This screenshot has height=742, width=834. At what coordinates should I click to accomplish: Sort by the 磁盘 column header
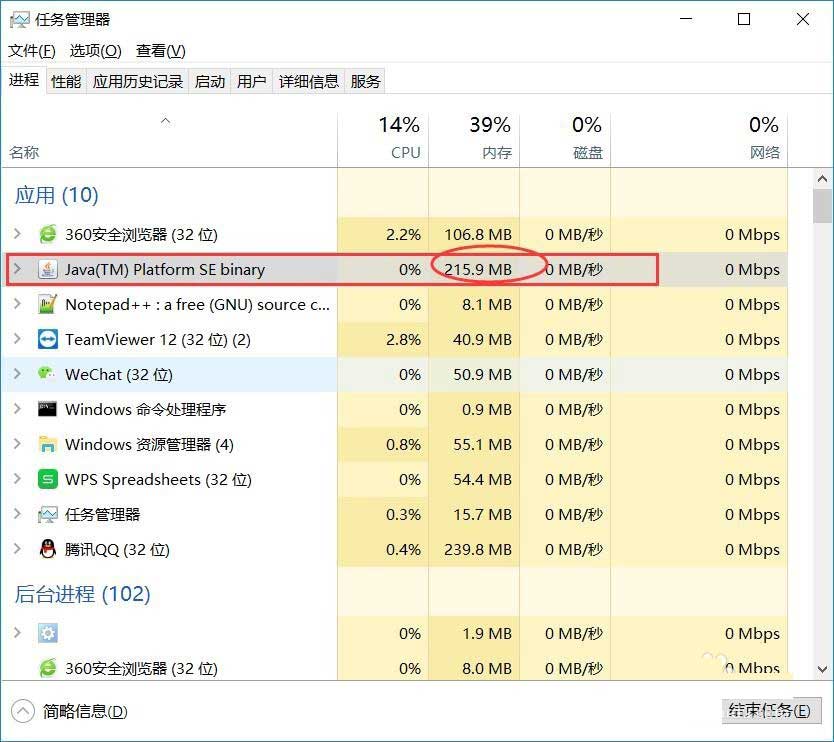(565, 139)
